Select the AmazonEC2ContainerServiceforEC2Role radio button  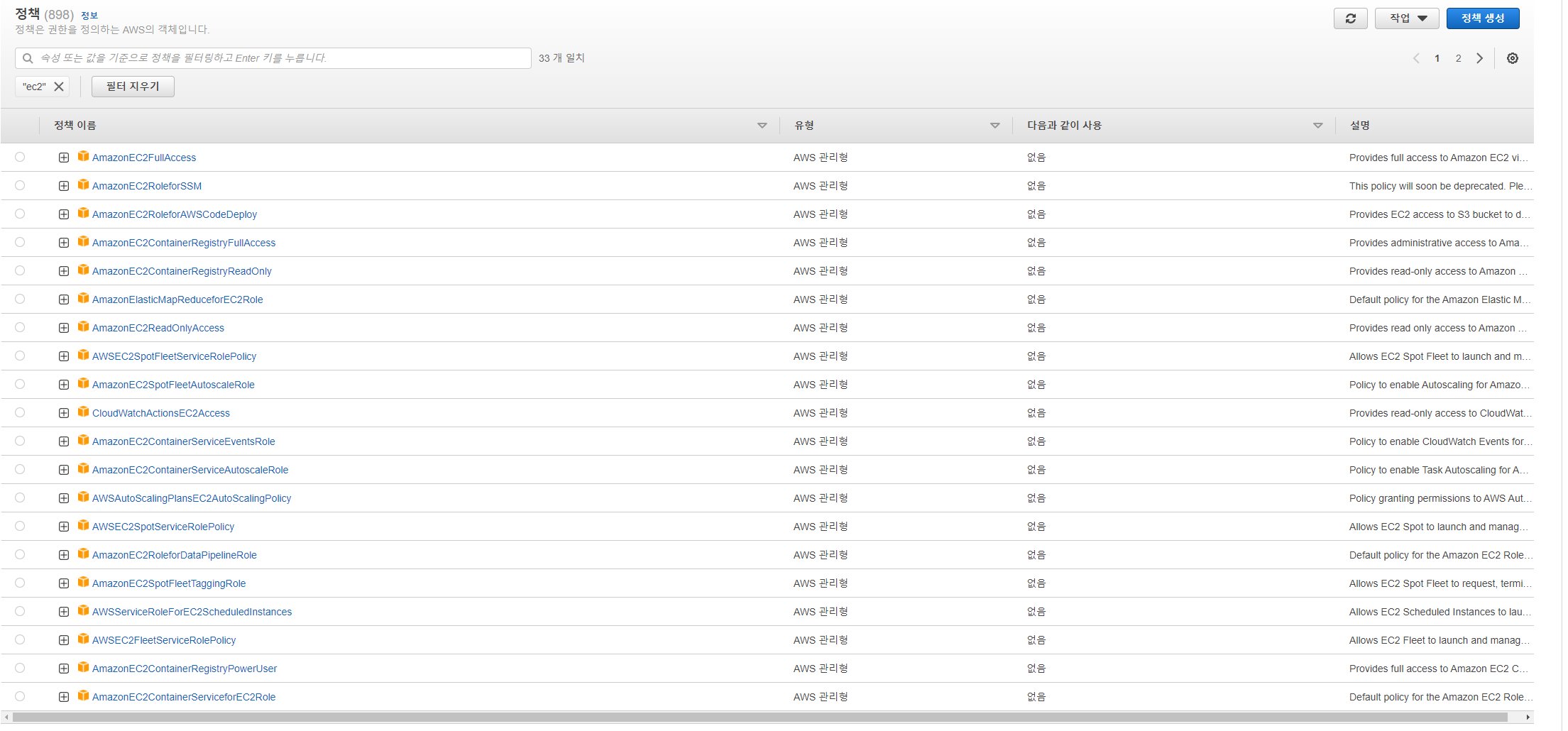20,696
